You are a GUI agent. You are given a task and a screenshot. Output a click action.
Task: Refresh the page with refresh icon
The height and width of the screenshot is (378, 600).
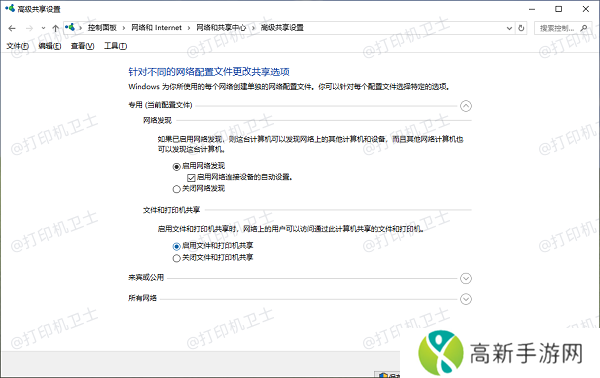pyautogui.click(x=521, y=28)
